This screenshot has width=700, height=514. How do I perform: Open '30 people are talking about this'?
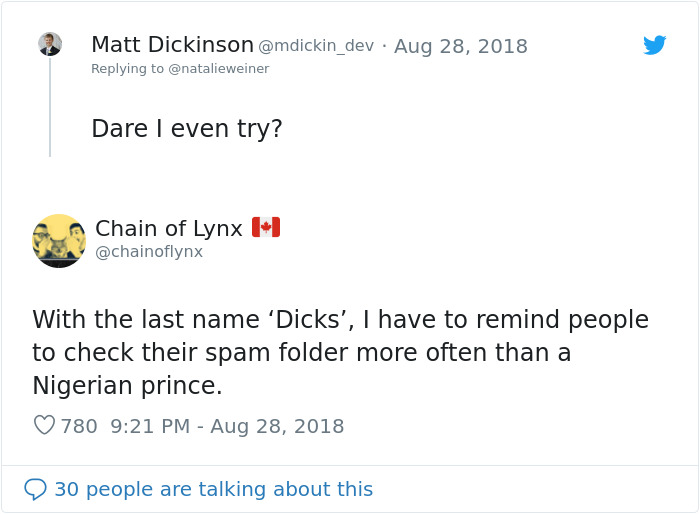213,489
